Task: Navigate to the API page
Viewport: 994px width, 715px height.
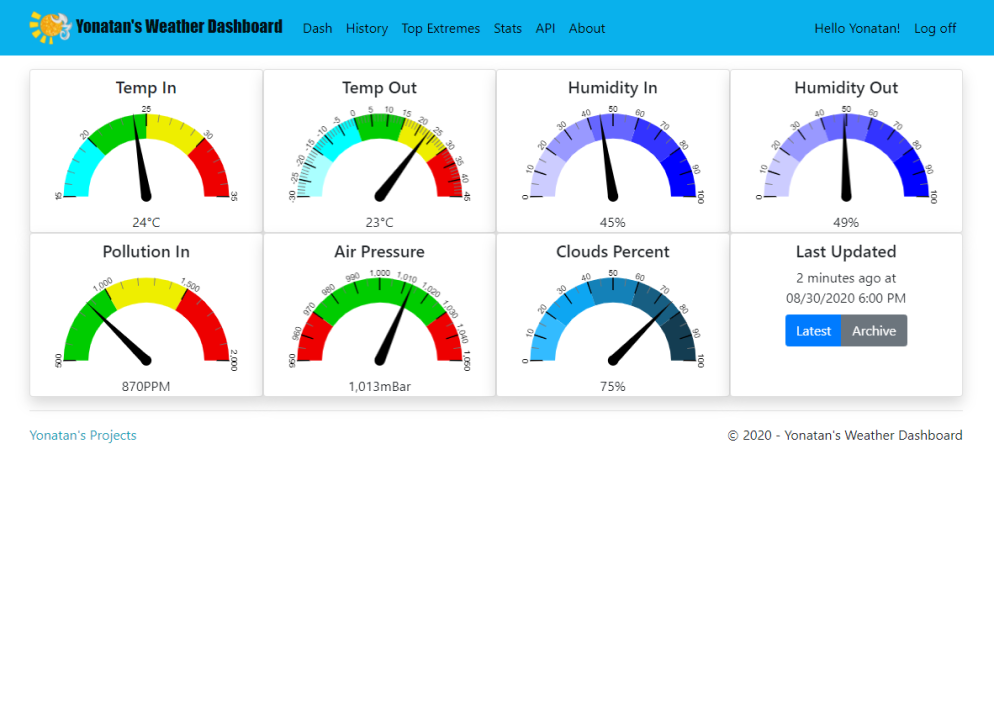Action: [545, 29]
